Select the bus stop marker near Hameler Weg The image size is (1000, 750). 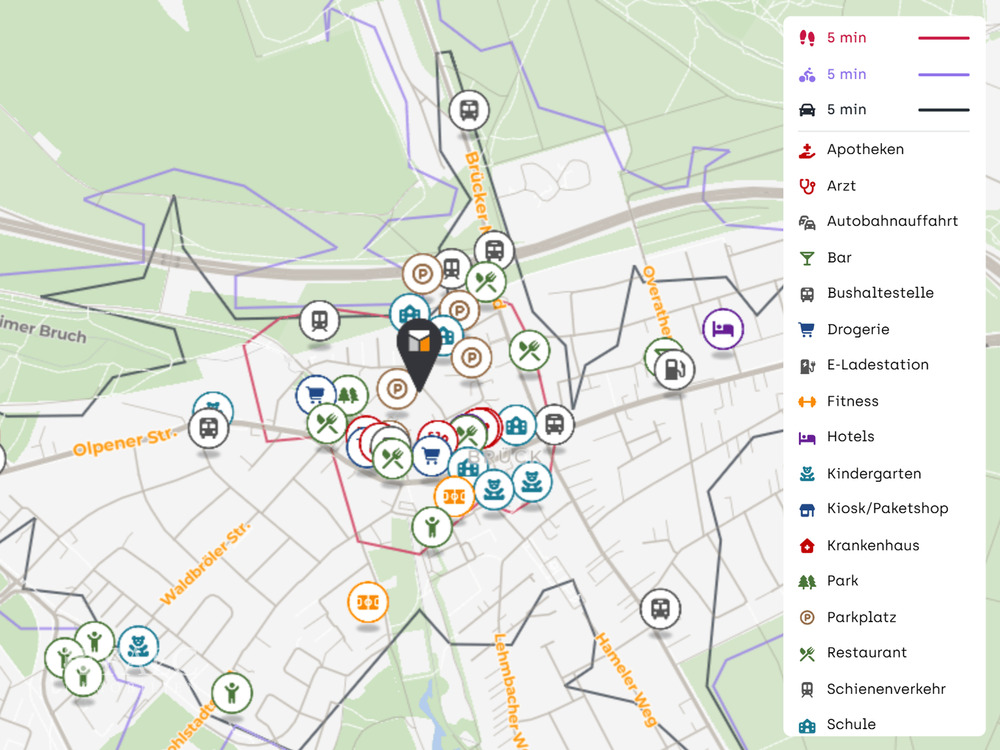tap(660, 608)
